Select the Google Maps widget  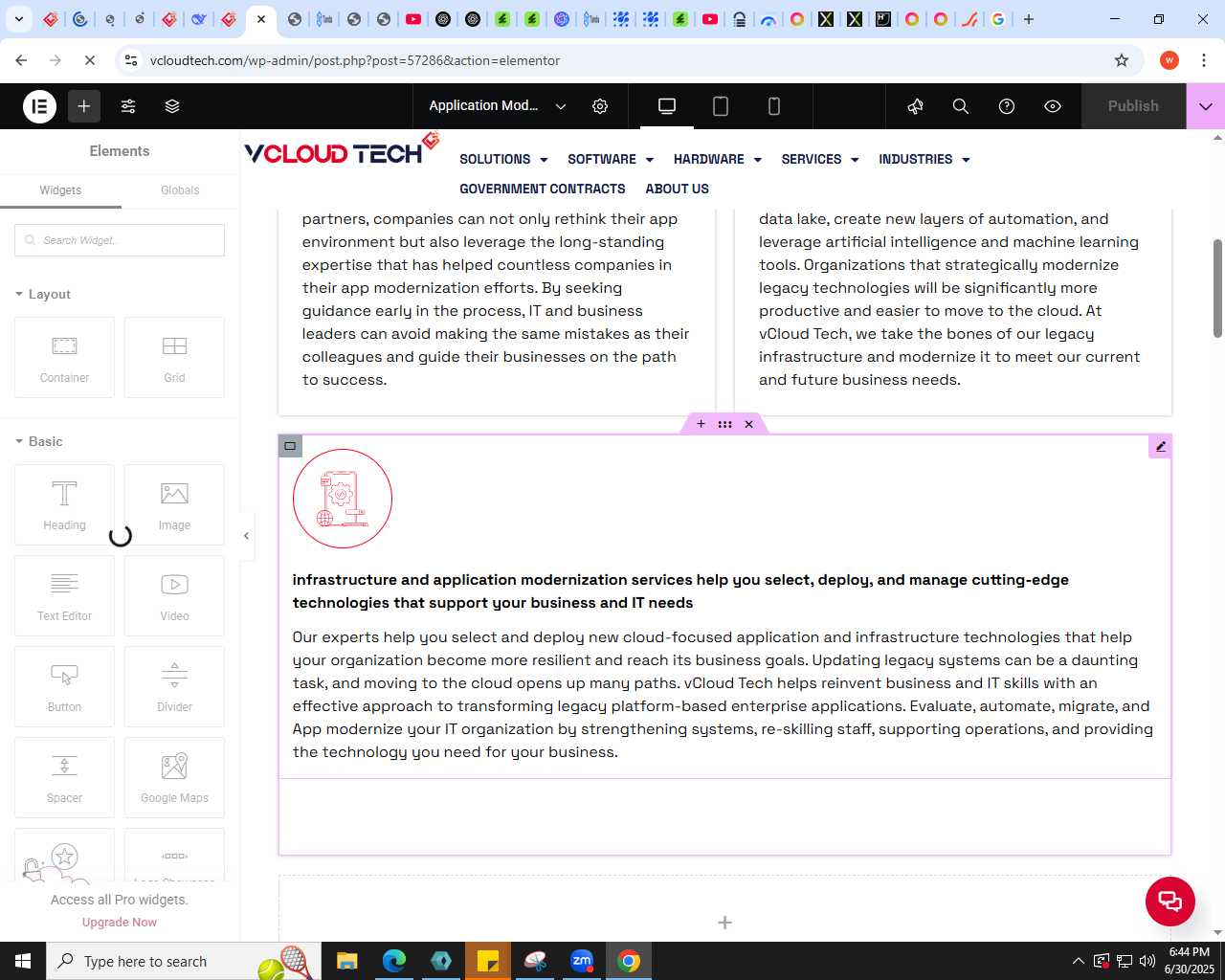(174, 777)
